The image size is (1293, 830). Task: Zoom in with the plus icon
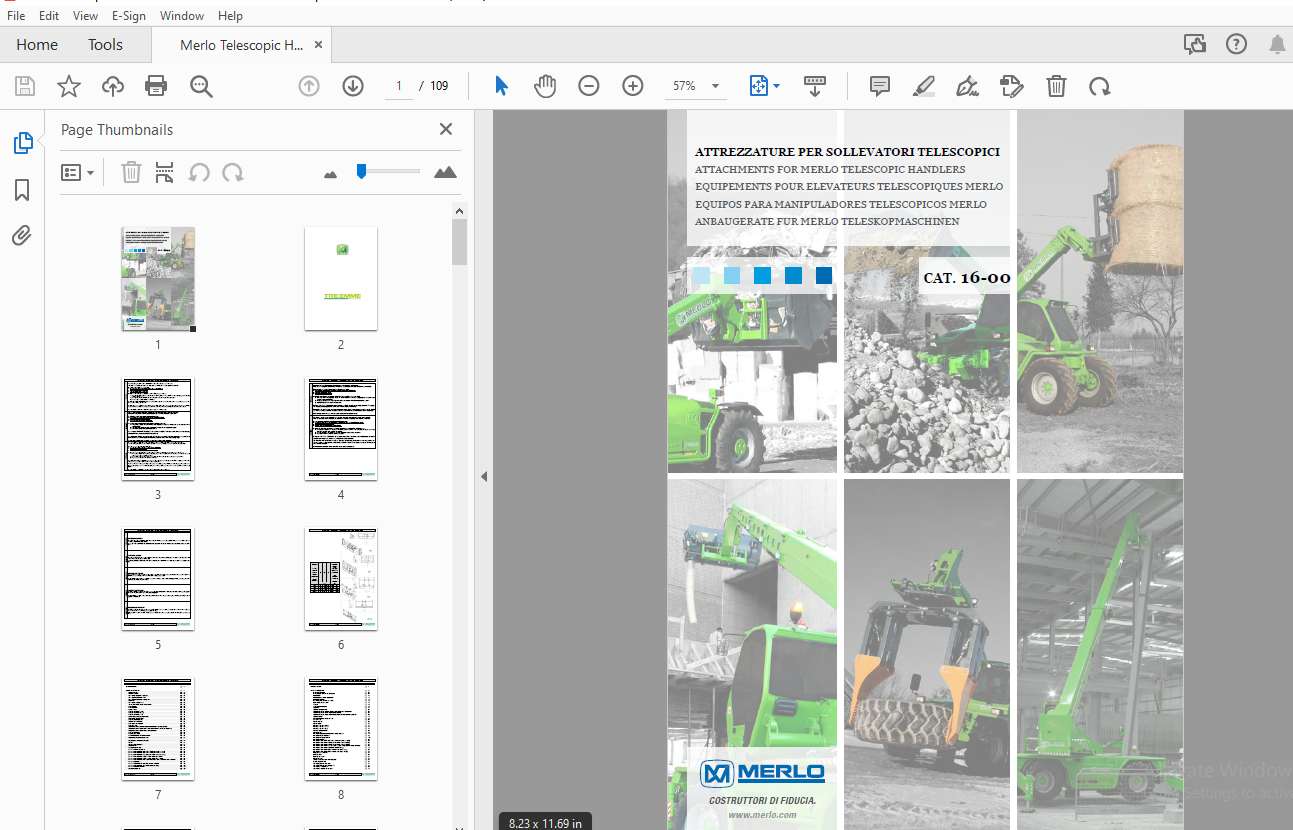coord(633,86)
